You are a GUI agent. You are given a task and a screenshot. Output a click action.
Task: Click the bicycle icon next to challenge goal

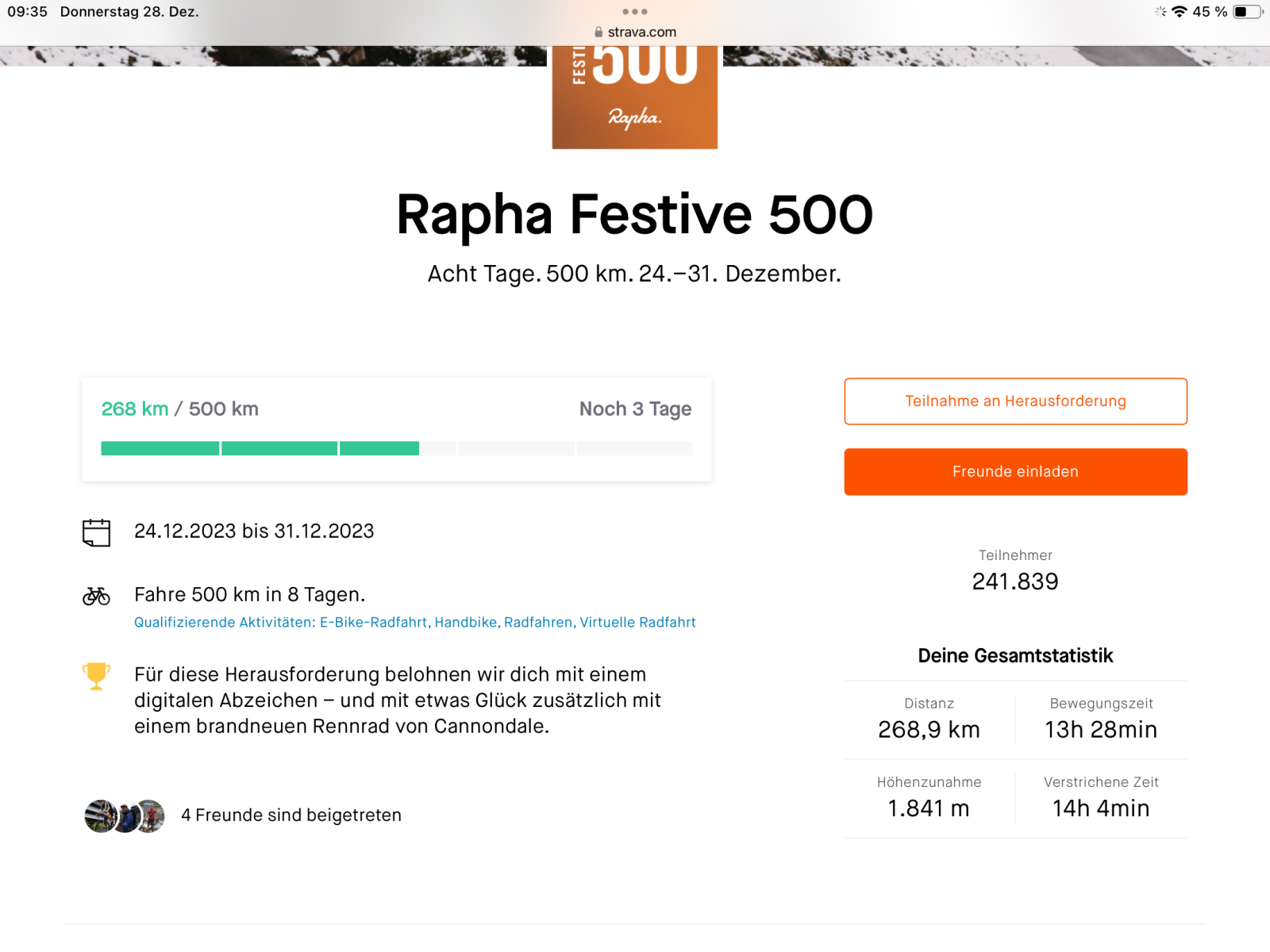click(x=96, y=596)
